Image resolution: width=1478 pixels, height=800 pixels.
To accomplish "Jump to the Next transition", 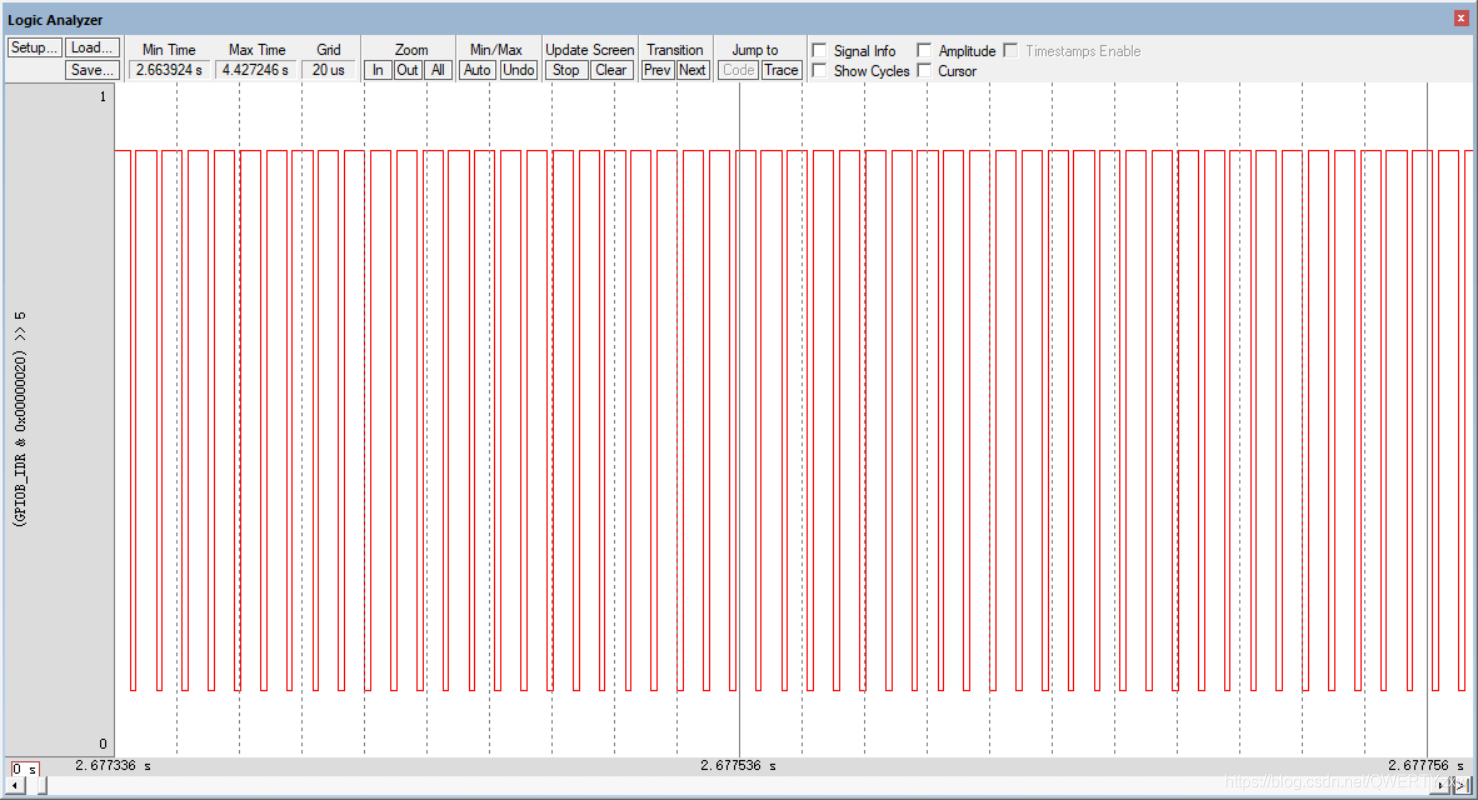I will pos(692,70).
